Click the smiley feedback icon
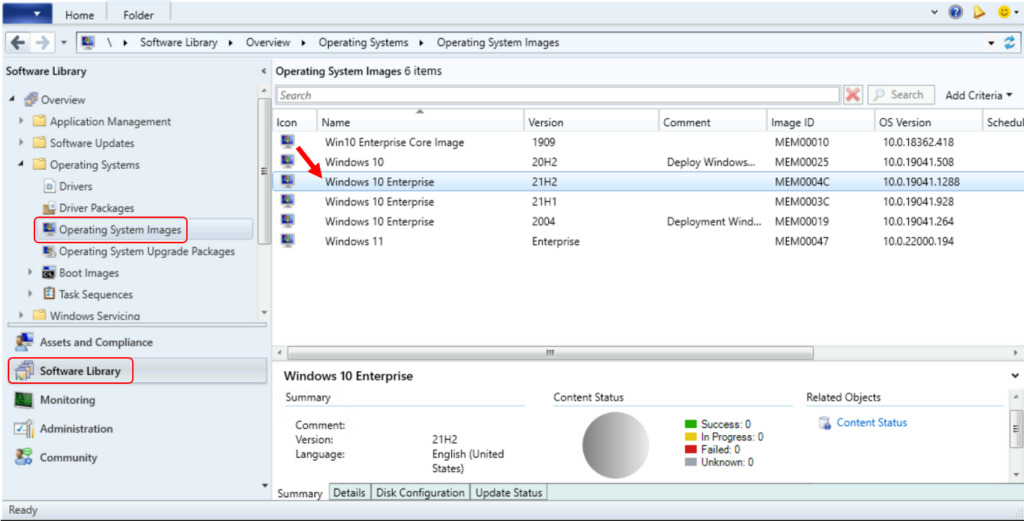The width and height of the screenshot is (1024, 521). [1004, 12]
